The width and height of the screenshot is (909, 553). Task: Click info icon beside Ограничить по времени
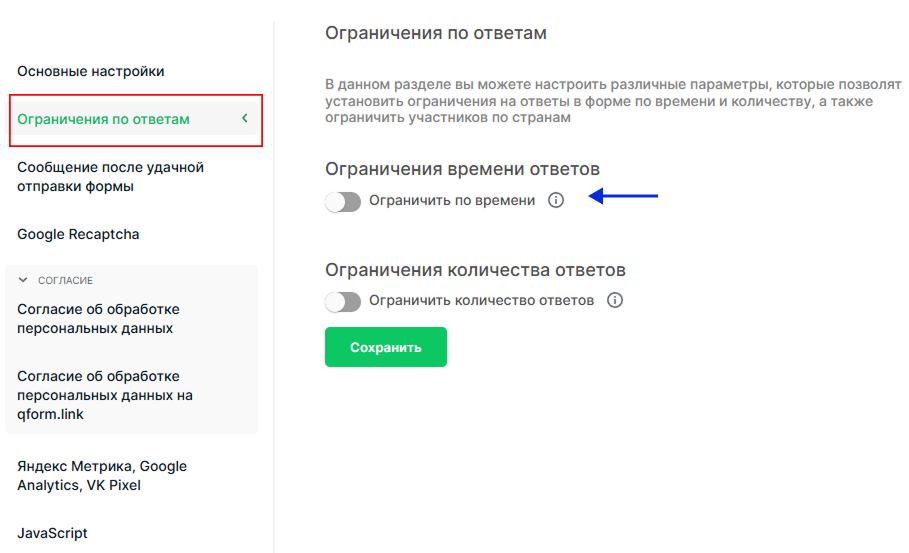(x=555, y=201)
